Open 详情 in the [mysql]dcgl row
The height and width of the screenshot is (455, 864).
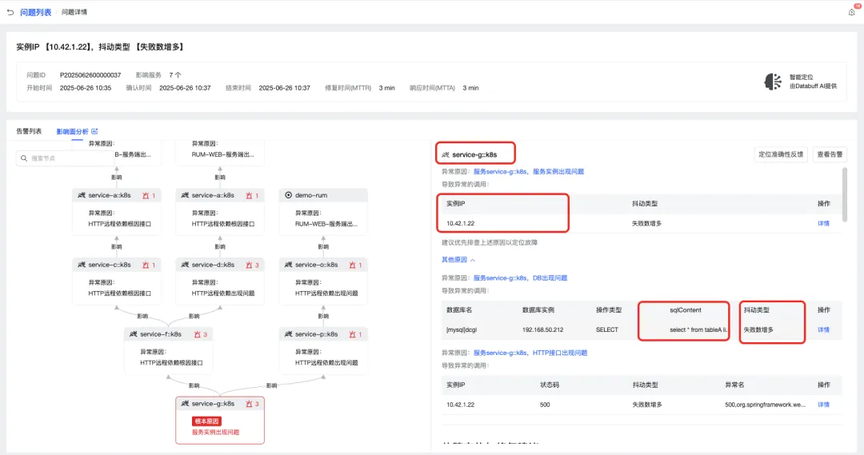point(823,329)
